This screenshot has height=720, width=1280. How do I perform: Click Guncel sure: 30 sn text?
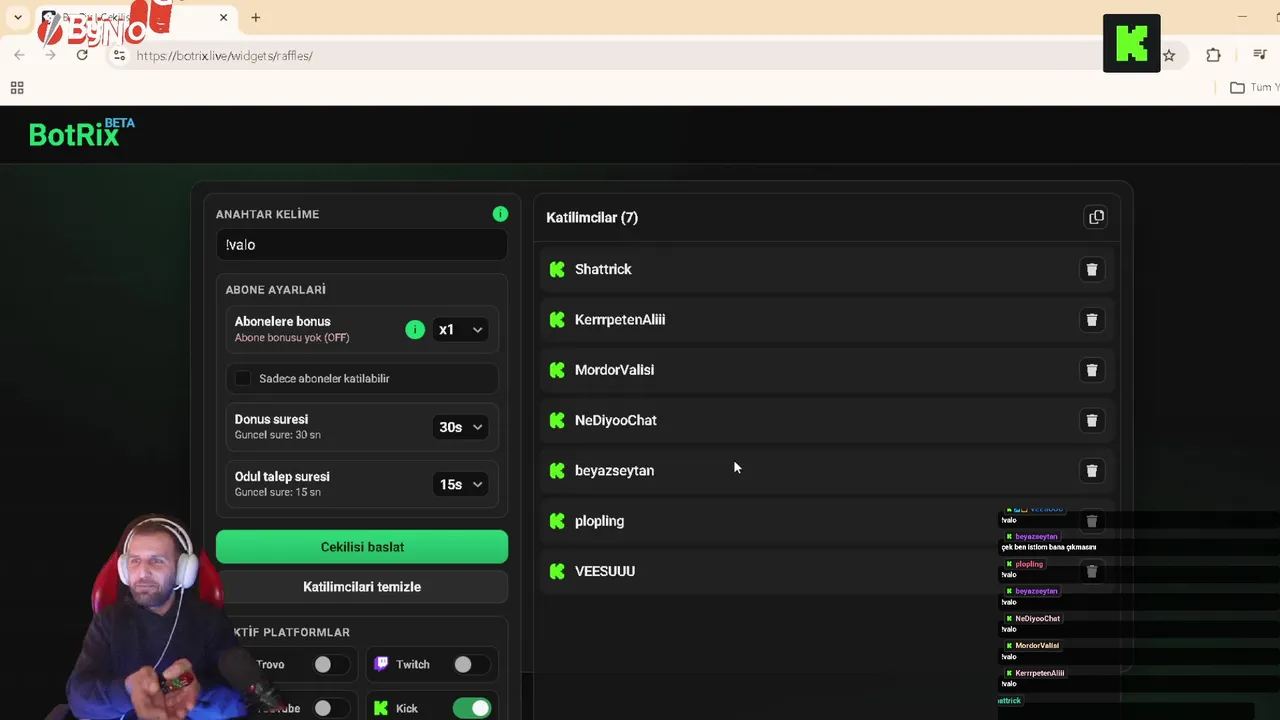[x=278, y=435]
